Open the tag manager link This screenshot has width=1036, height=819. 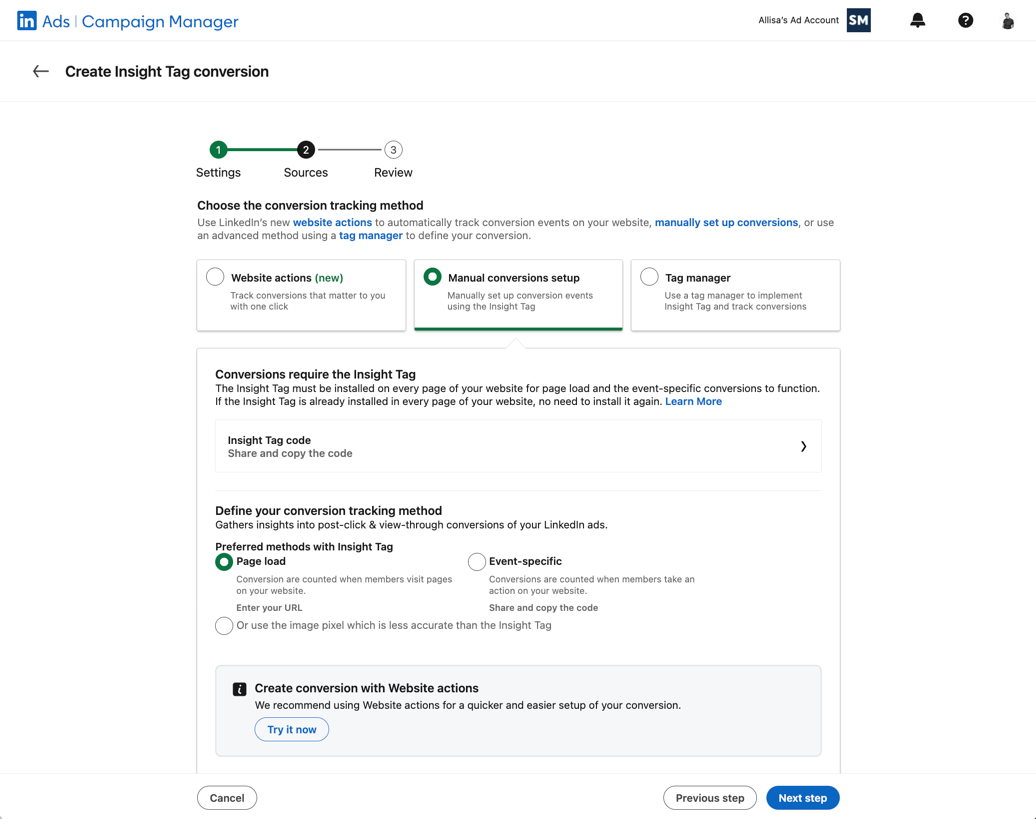coord(371,236)
